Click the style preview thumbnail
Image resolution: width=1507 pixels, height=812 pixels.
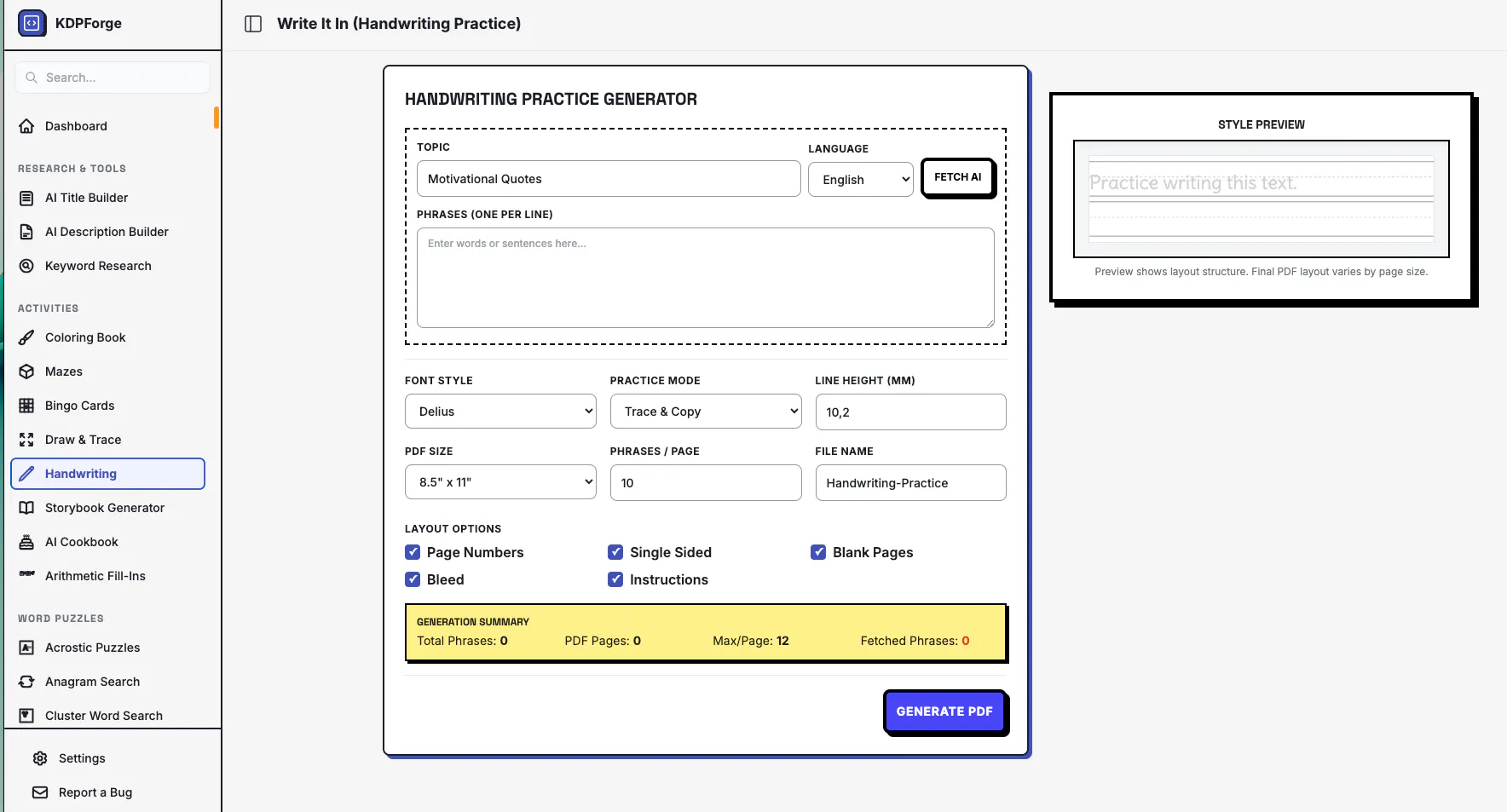click(1262, 199)
